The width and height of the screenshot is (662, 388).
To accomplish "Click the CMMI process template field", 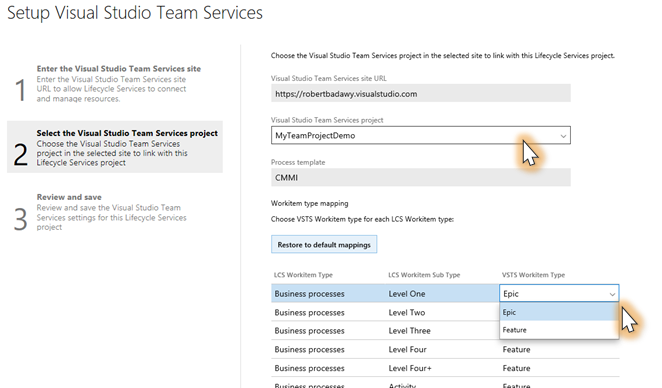I will pyautogui.click(x=421, y=177).
